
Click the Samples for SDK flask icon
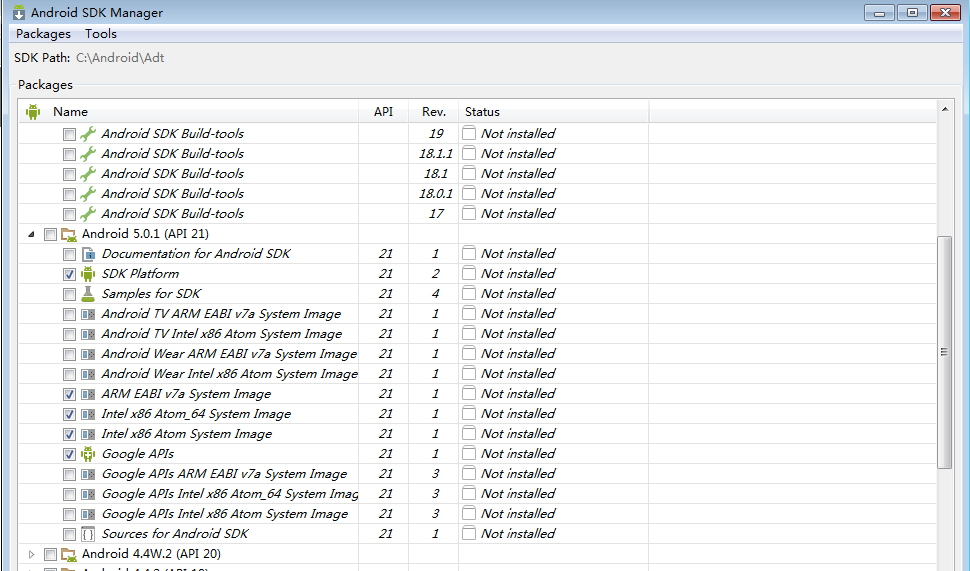coord(88,294)
